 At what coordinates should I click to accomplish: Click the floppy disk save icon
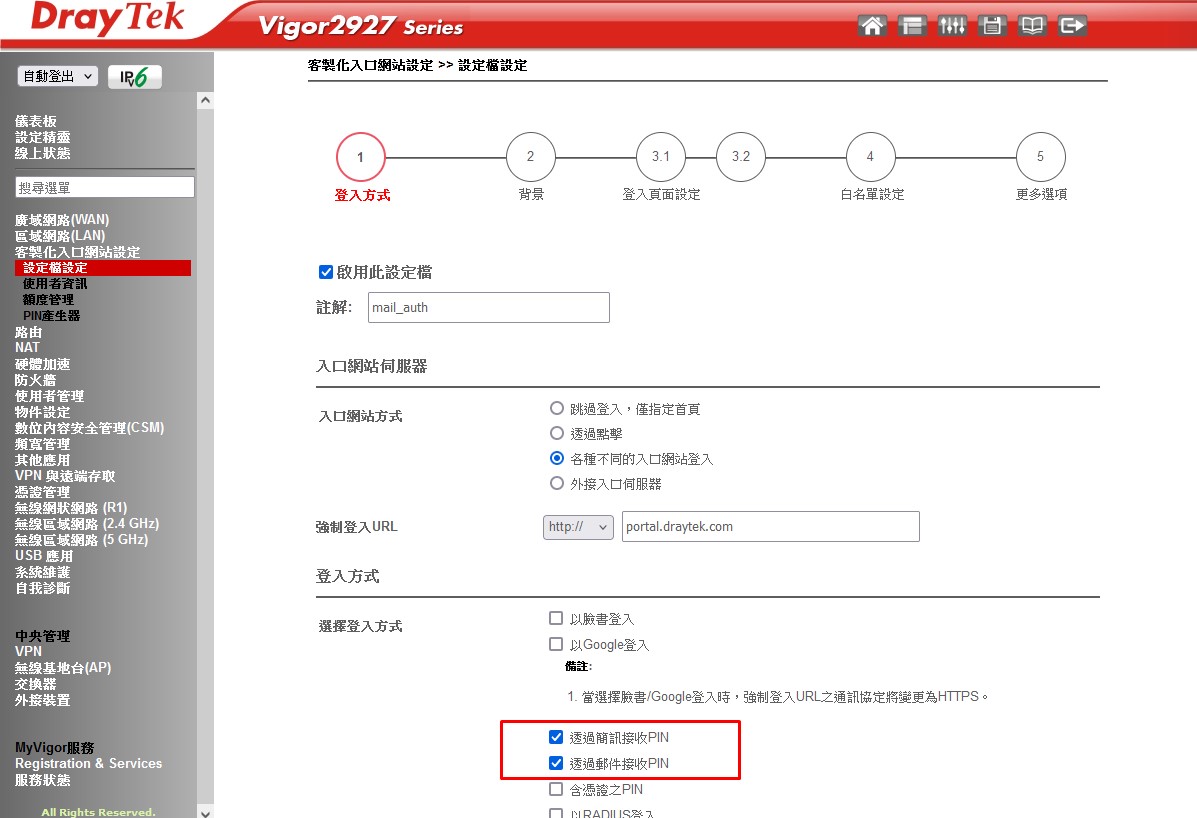click(991, 26)
